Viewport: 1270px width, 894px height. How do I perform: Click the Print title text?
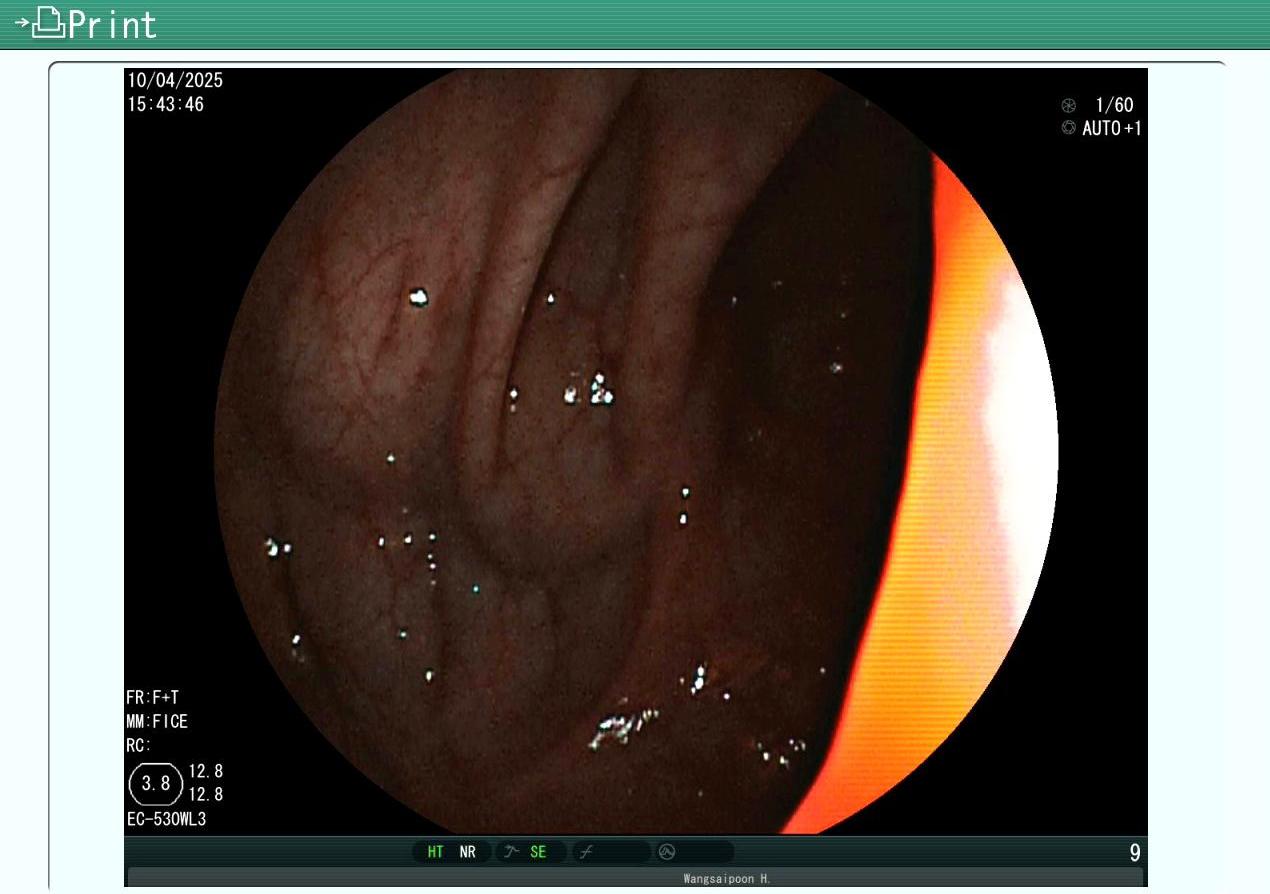click(112, 24)
